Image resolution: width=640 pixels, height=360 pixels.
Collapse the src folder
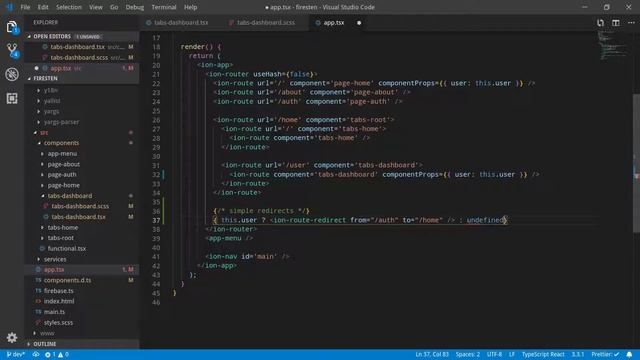44,133
